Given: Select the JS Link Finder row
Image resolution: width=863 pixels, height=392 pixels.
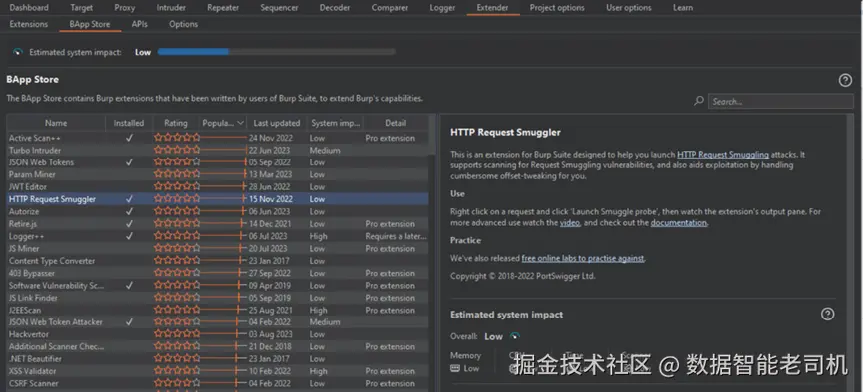Looking at the screenshot, I should click(x=217, y=298).
